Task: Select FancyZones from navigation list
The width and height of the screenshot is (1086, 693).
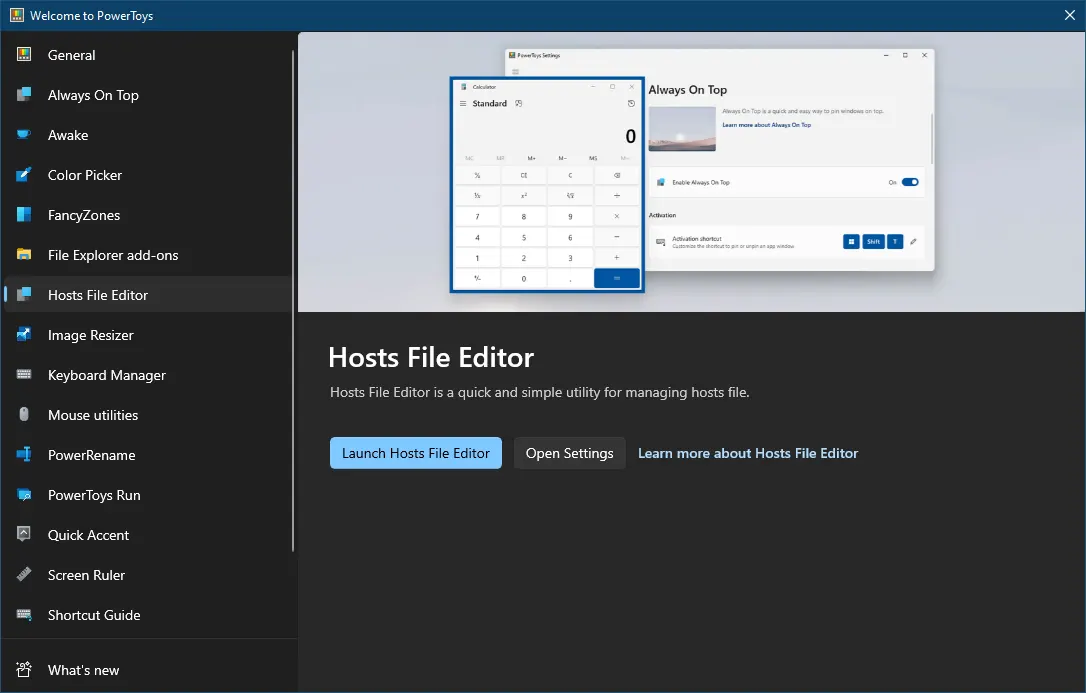Action: pyautogui.click(x=148, y=215)
